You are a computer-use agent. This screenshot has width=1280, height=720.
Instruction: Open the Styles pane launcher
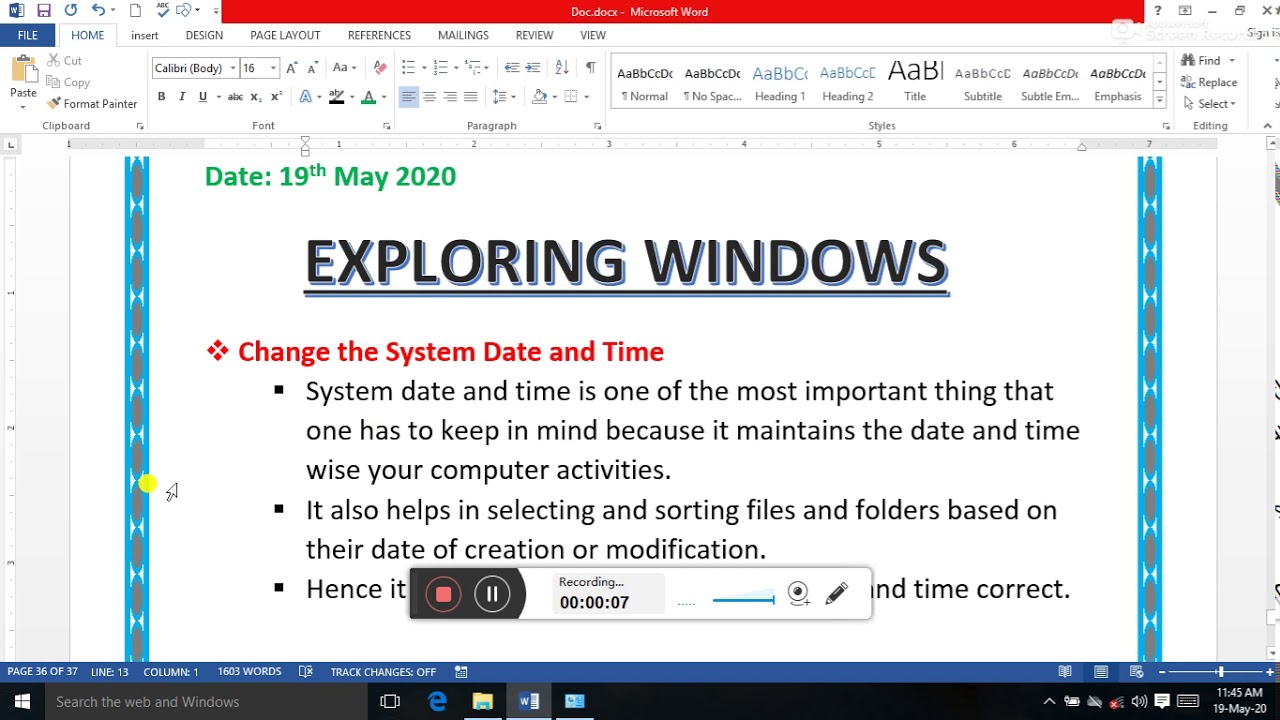[1166, 126]
